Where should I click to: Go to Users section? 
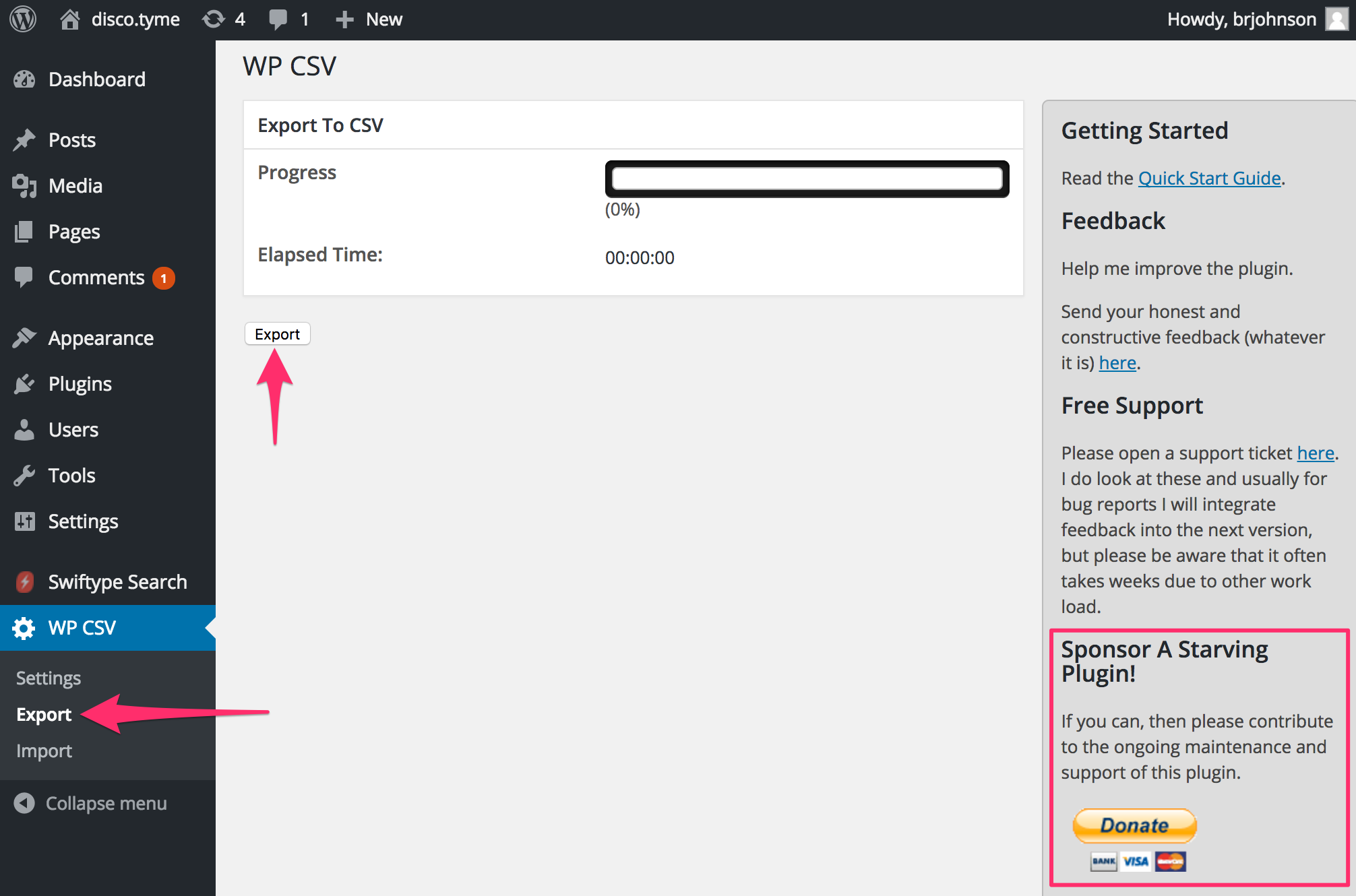108,430
